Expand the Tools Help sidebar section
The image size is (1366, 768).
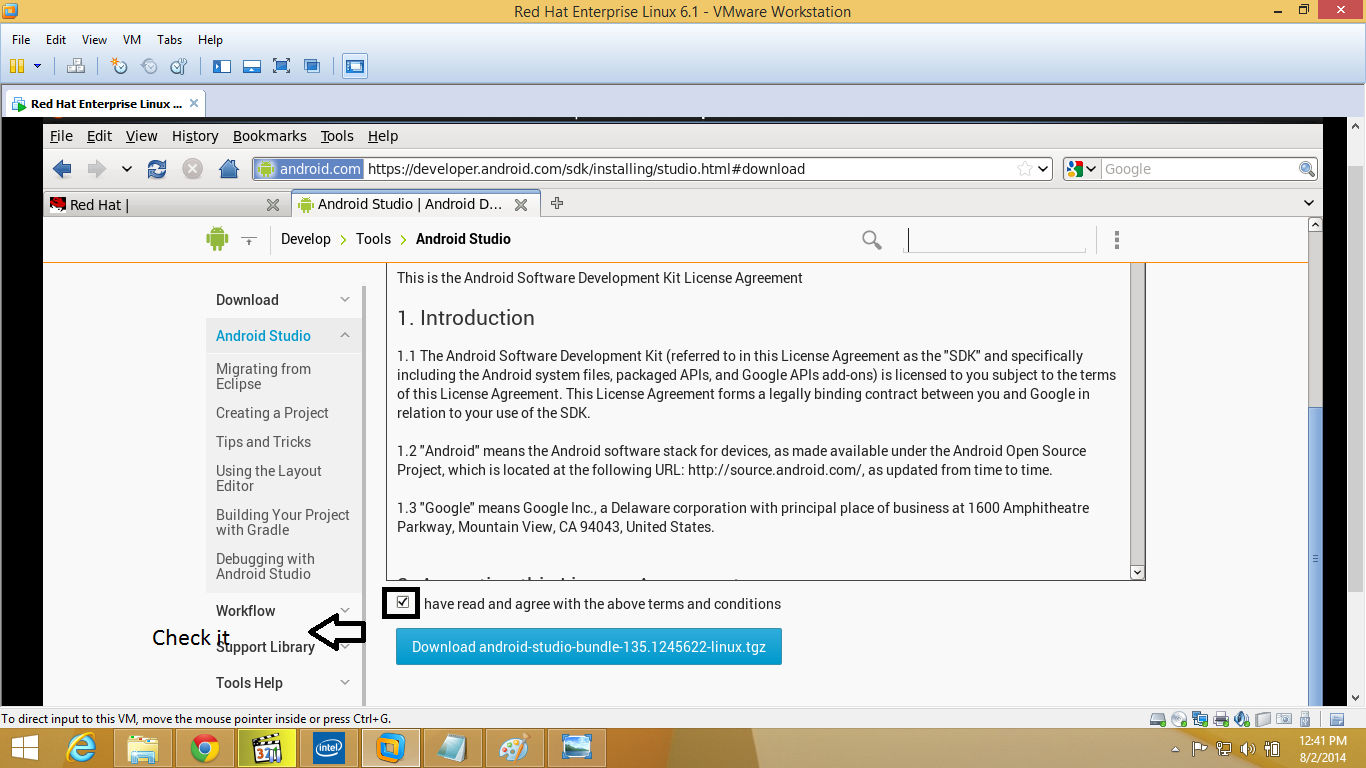click(345, 683)
